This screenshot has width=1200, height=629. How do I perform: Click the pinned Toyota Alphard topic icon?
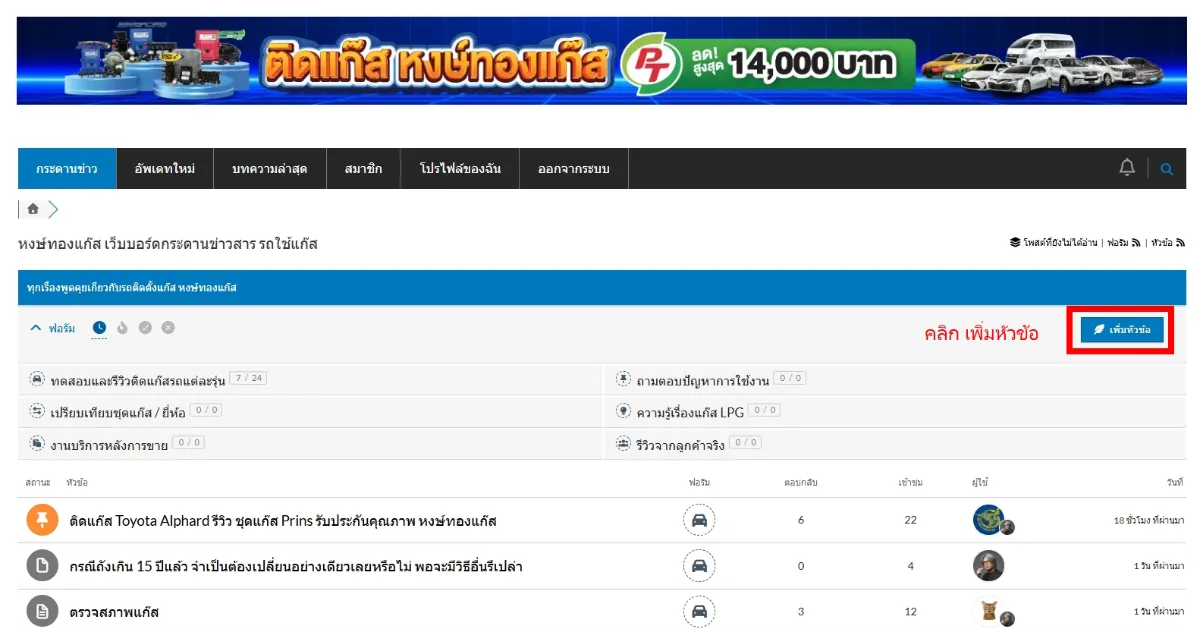tap(42, 520)
